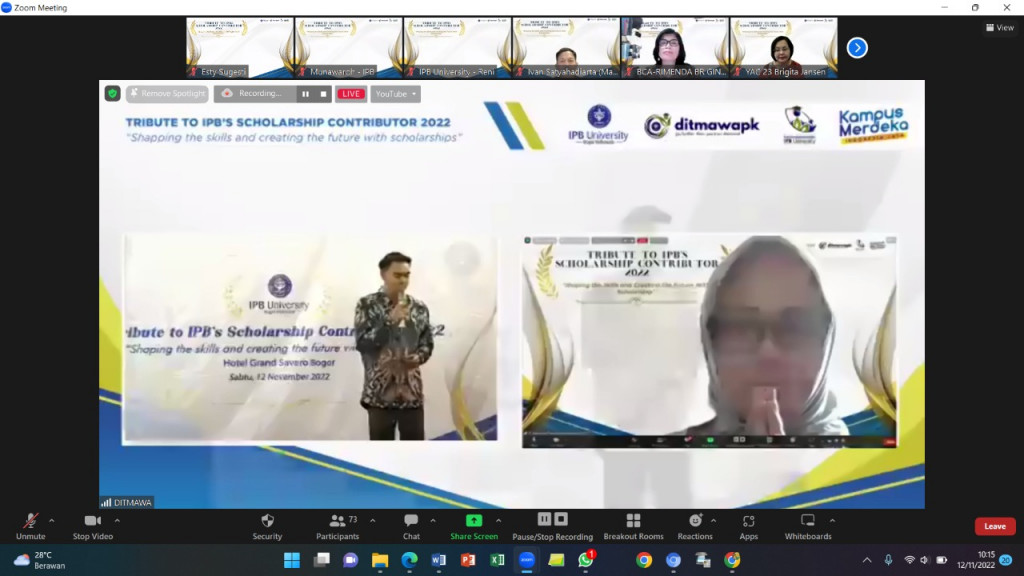This screenshot has height=576, width=1024.
Task: Open the Security shield options
Action: (267, 526)
